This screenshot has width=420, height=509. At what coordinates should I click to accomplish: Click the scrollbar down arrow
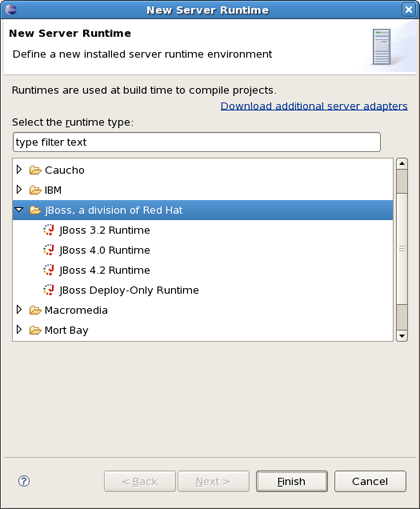[402, 336]
